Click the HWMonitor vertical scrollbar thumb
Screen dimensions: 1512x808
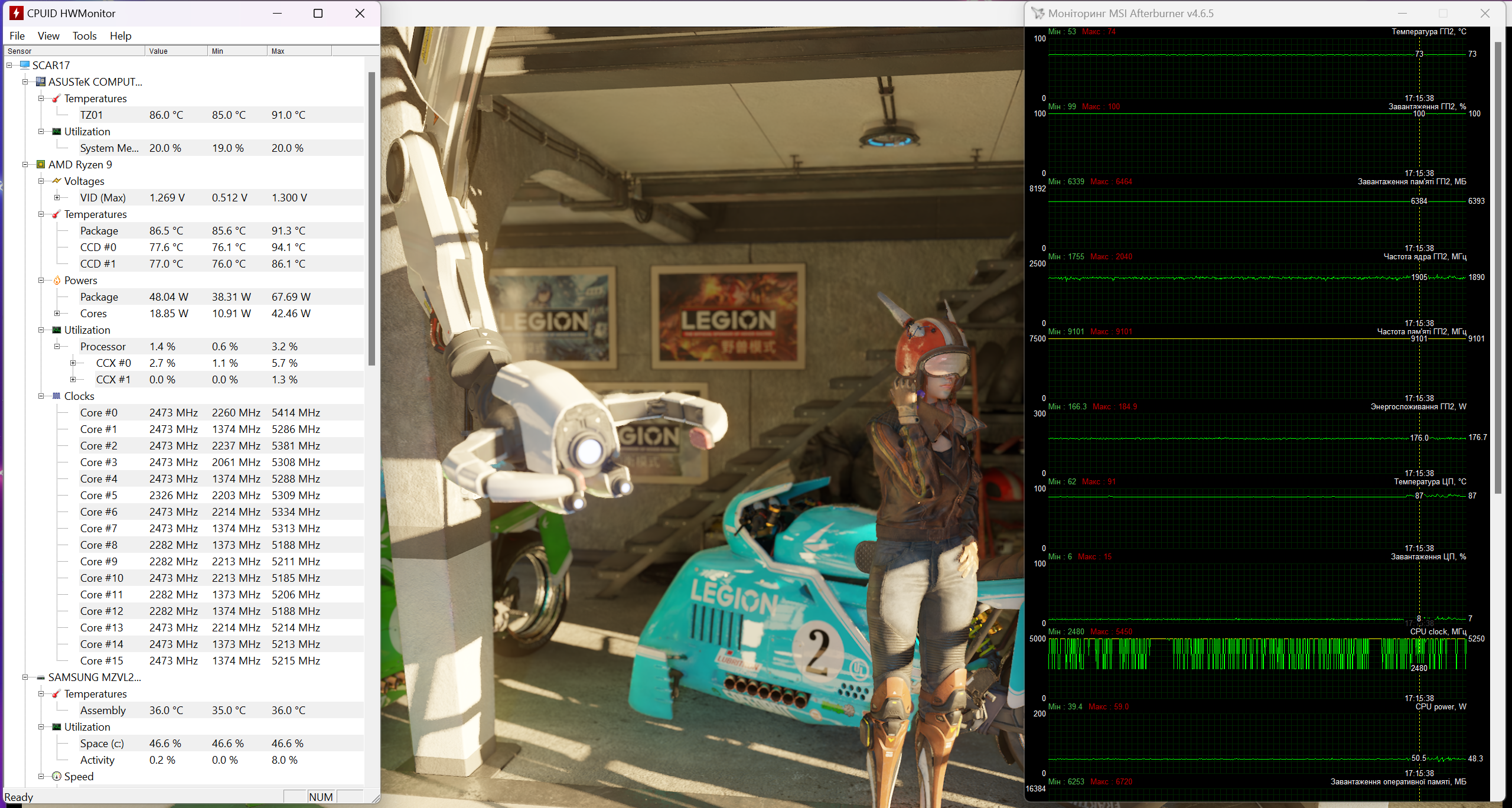coord(372,219)
